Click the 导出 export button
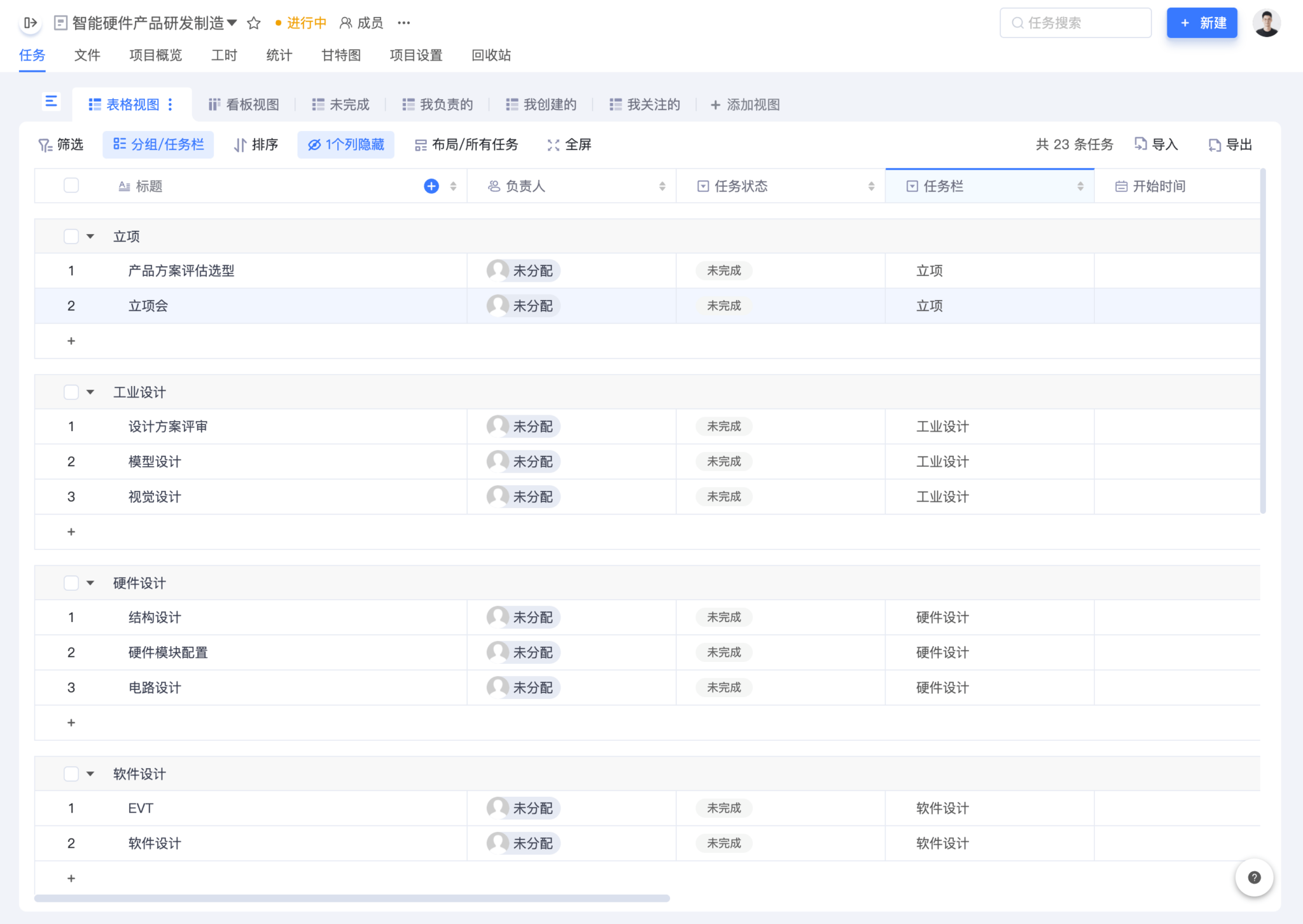 tap(1230, 145)
